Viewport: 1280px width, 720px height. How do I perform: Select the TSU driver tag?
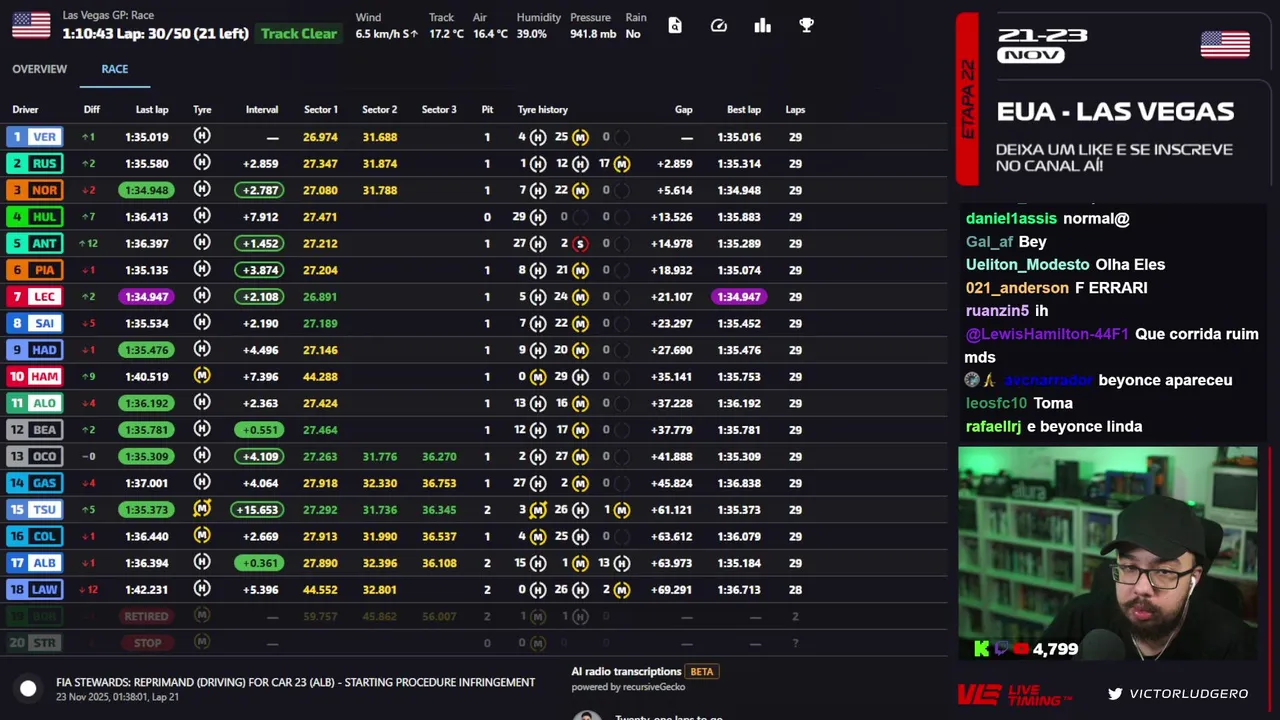pyautogui.click(x=34, y=509)
